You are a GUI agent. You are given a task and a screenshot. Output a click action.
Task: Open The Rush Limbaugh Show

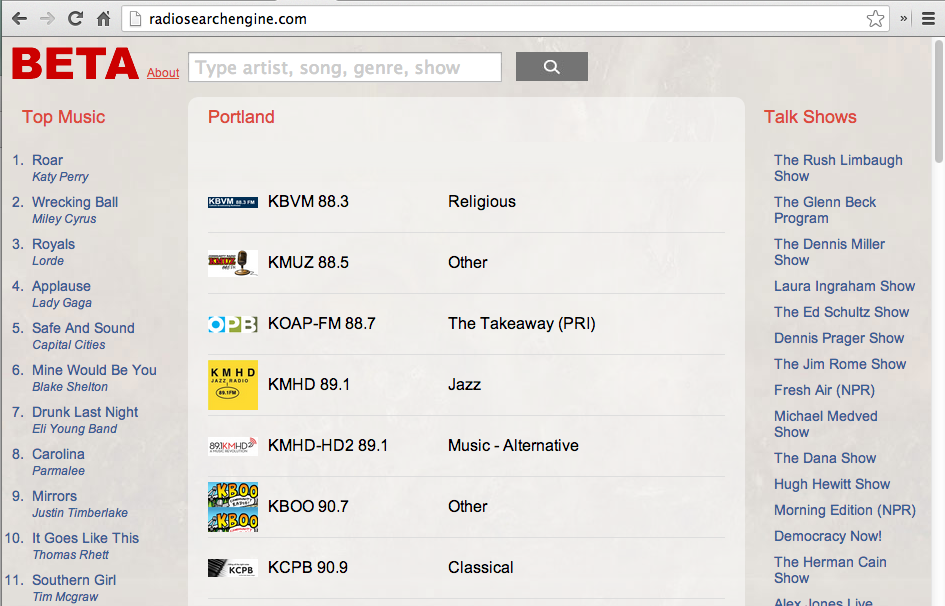tap(838, 168)
